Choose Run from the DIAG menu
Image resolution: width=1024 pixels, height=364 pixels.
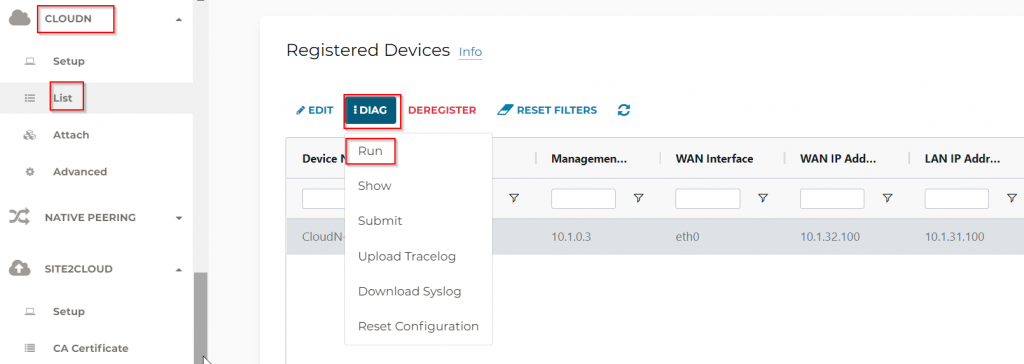pos(370,151)
